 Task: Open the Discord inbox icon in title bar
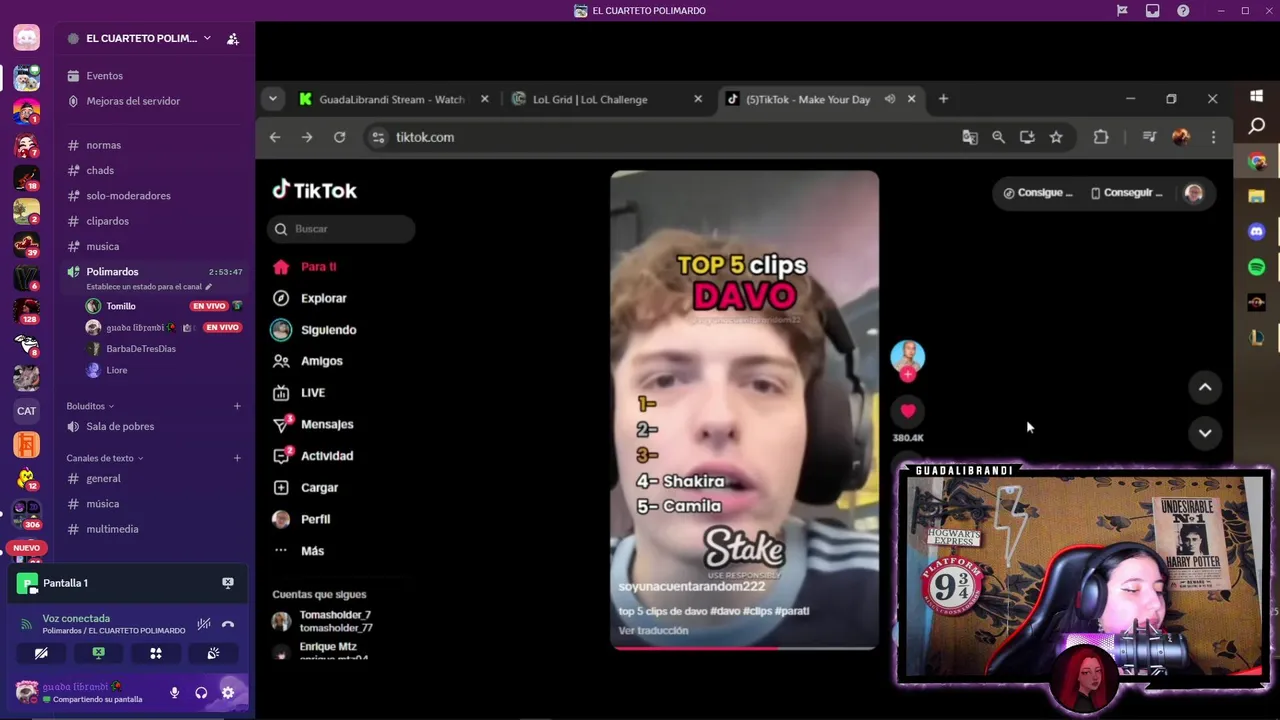point(1153,11)
